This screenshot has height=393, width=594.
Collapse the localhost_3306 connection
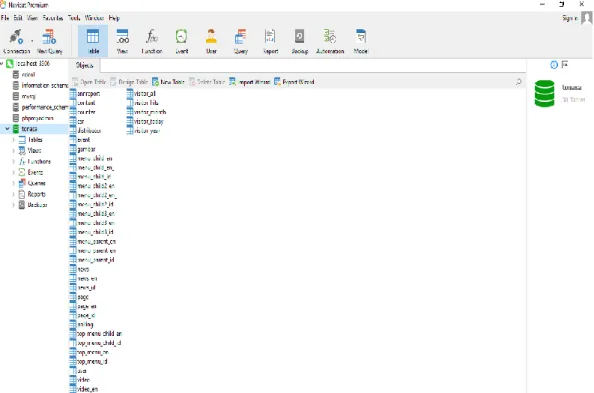(2, 64)
